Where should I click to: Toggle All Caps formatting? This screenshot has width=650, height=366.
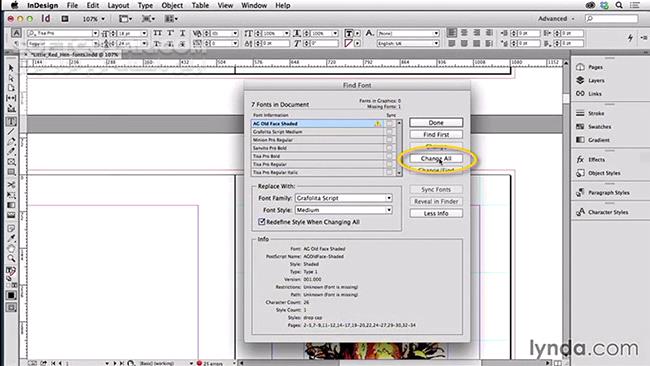158,33
